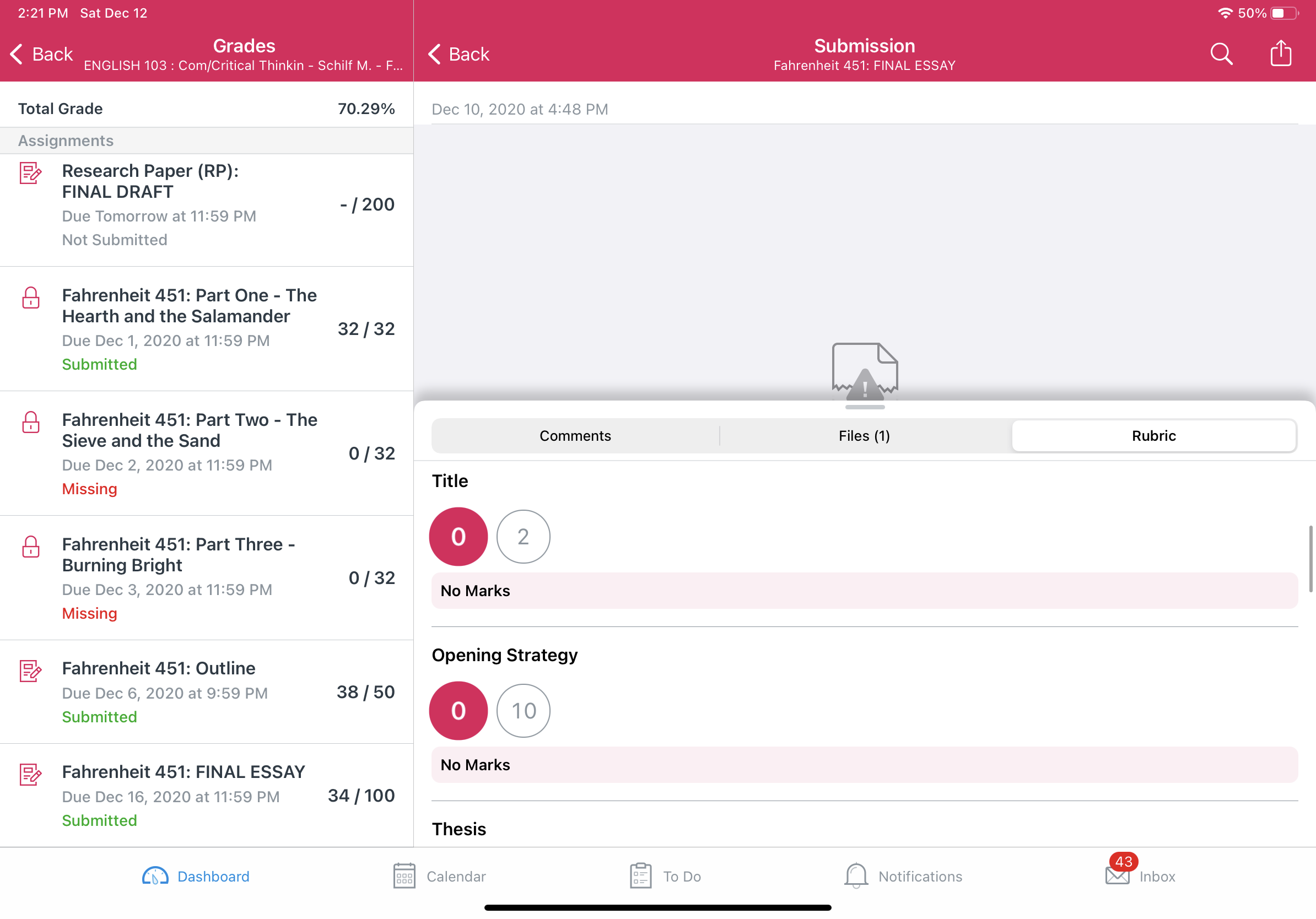The image size is (1316, 919).
Task: Click the - / 200 score
Action: [x=367, y=204]
